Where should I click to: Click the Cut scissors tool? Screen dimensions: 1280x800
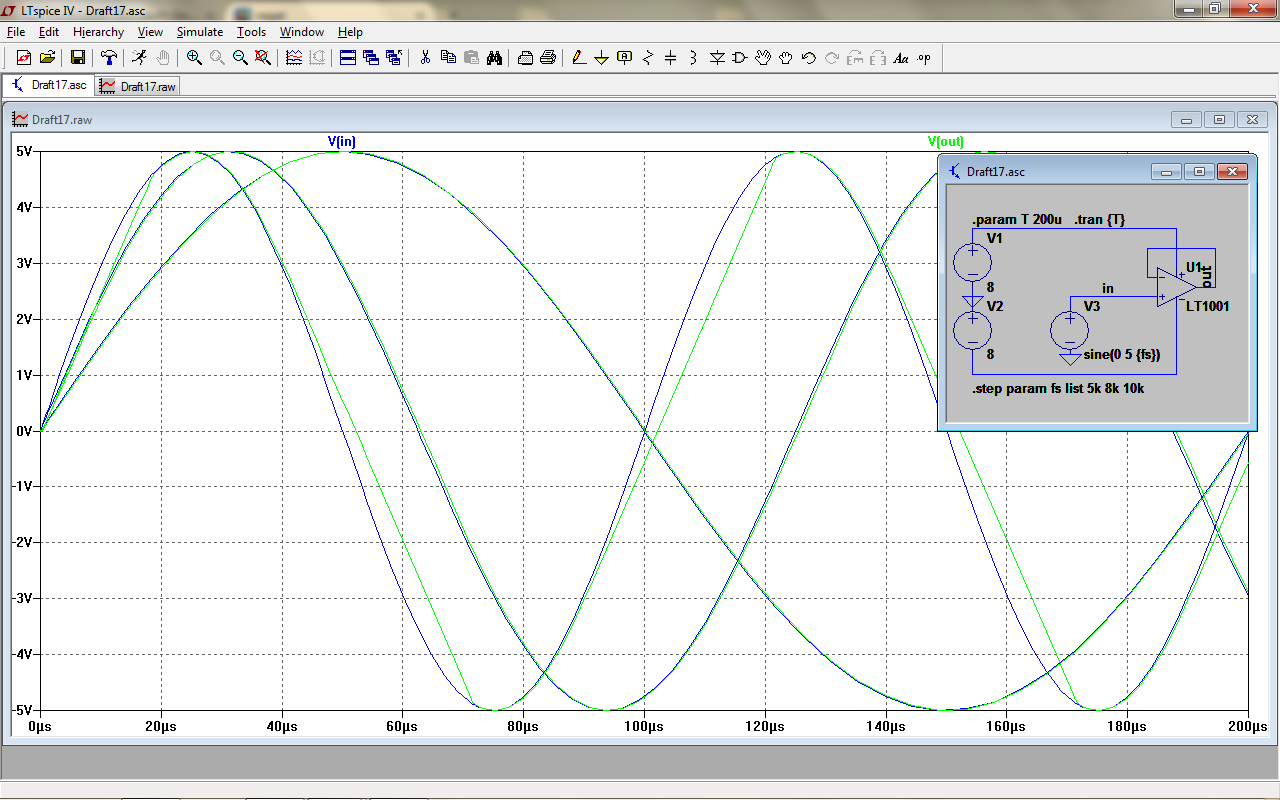click(425, 58)
